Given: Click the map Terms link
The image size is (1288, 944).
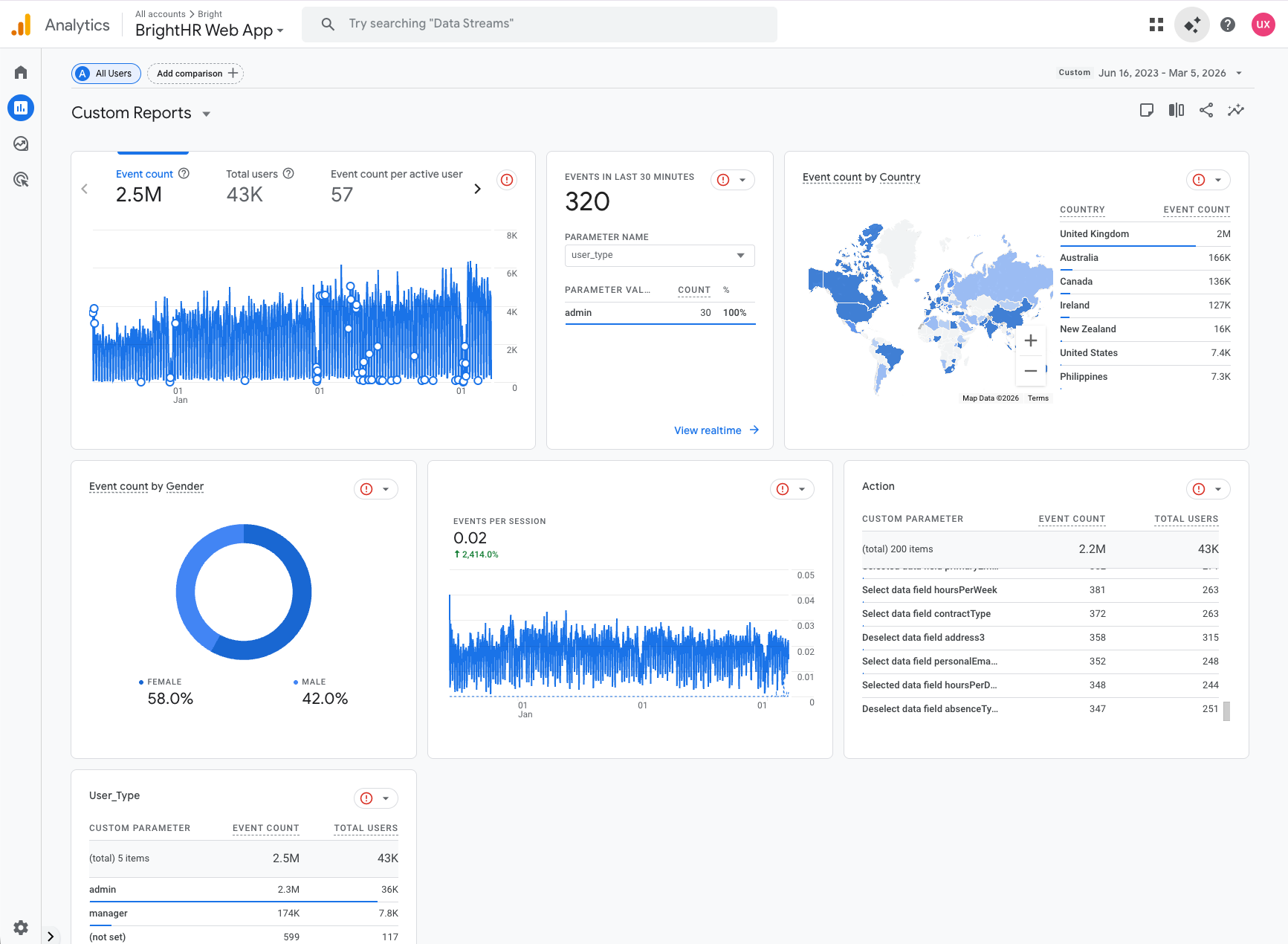Looking at the screenshot, I should click(x=1038, y=398).
